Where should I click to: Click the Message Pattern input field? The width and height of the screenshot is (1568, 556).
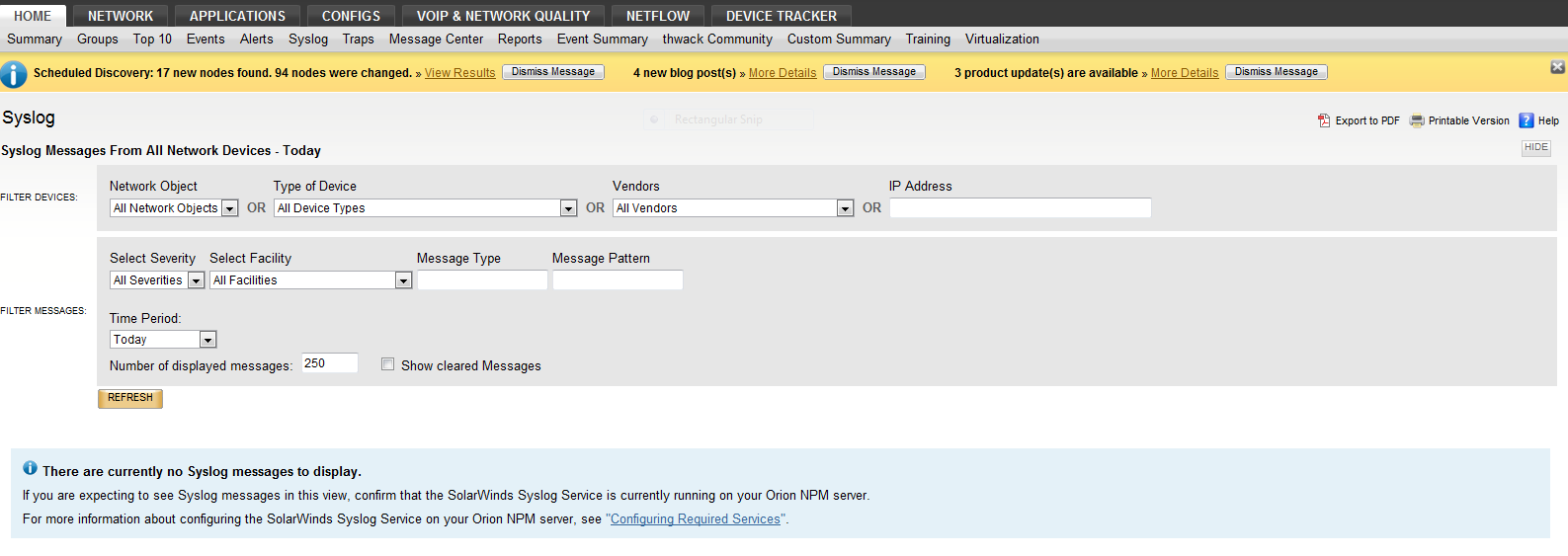tap(618, 280)
